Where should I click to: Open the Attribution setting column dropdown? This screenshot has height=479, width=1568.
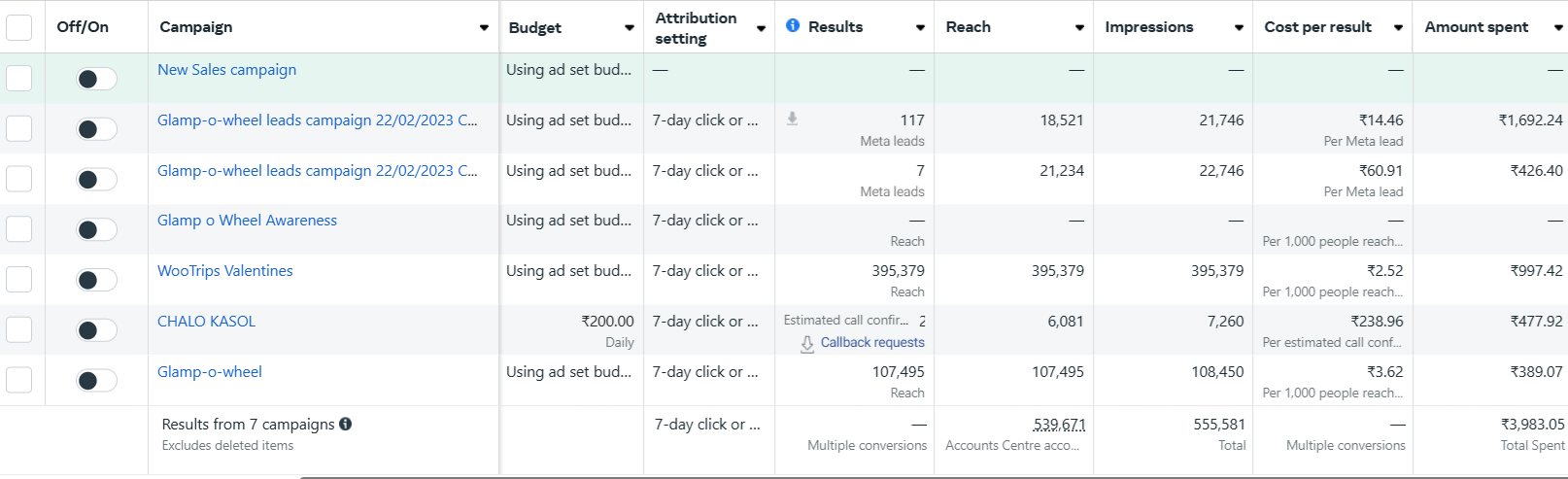(761, 28)
